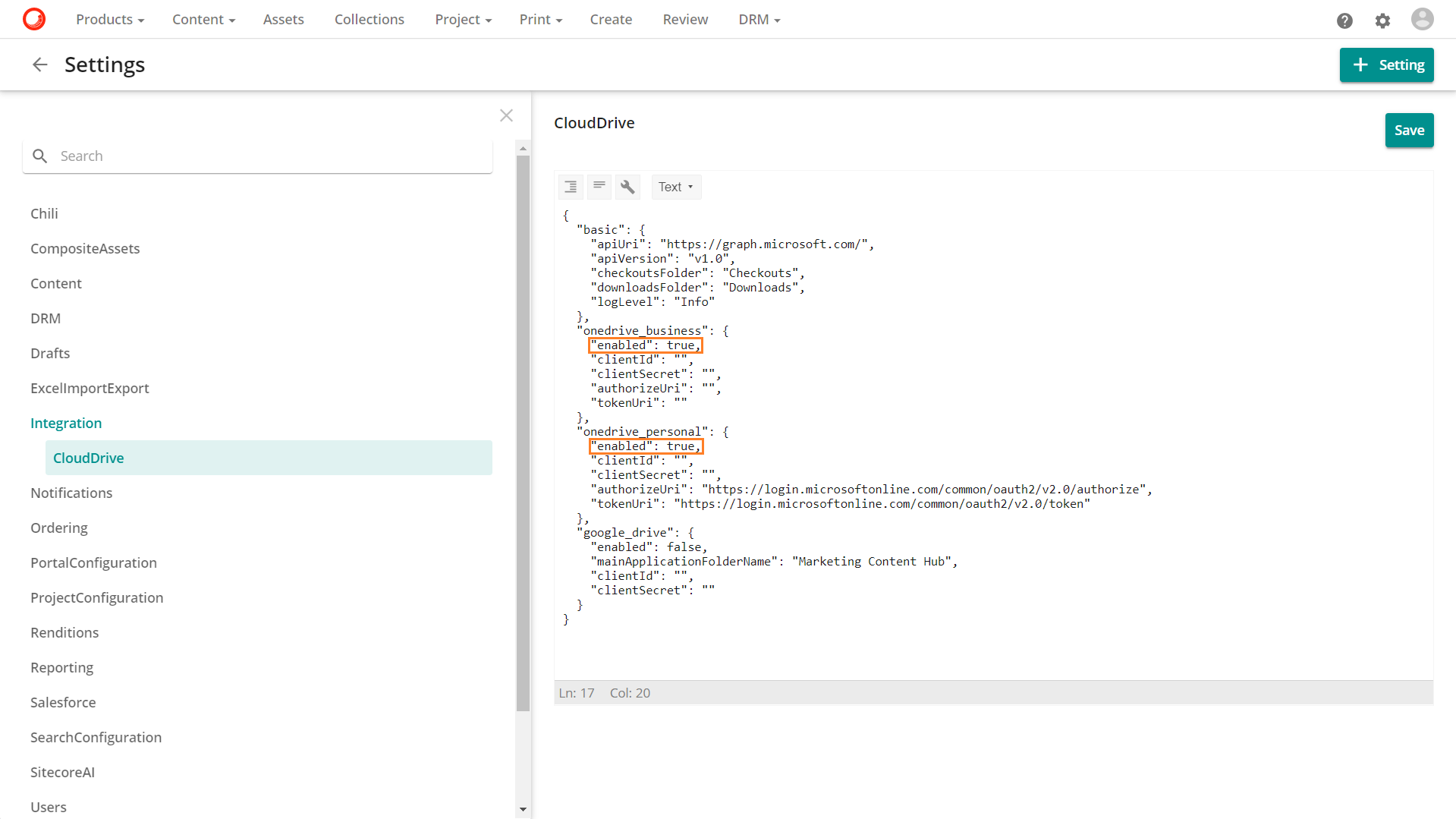Click the settings list scrollbar thumb

523,433
